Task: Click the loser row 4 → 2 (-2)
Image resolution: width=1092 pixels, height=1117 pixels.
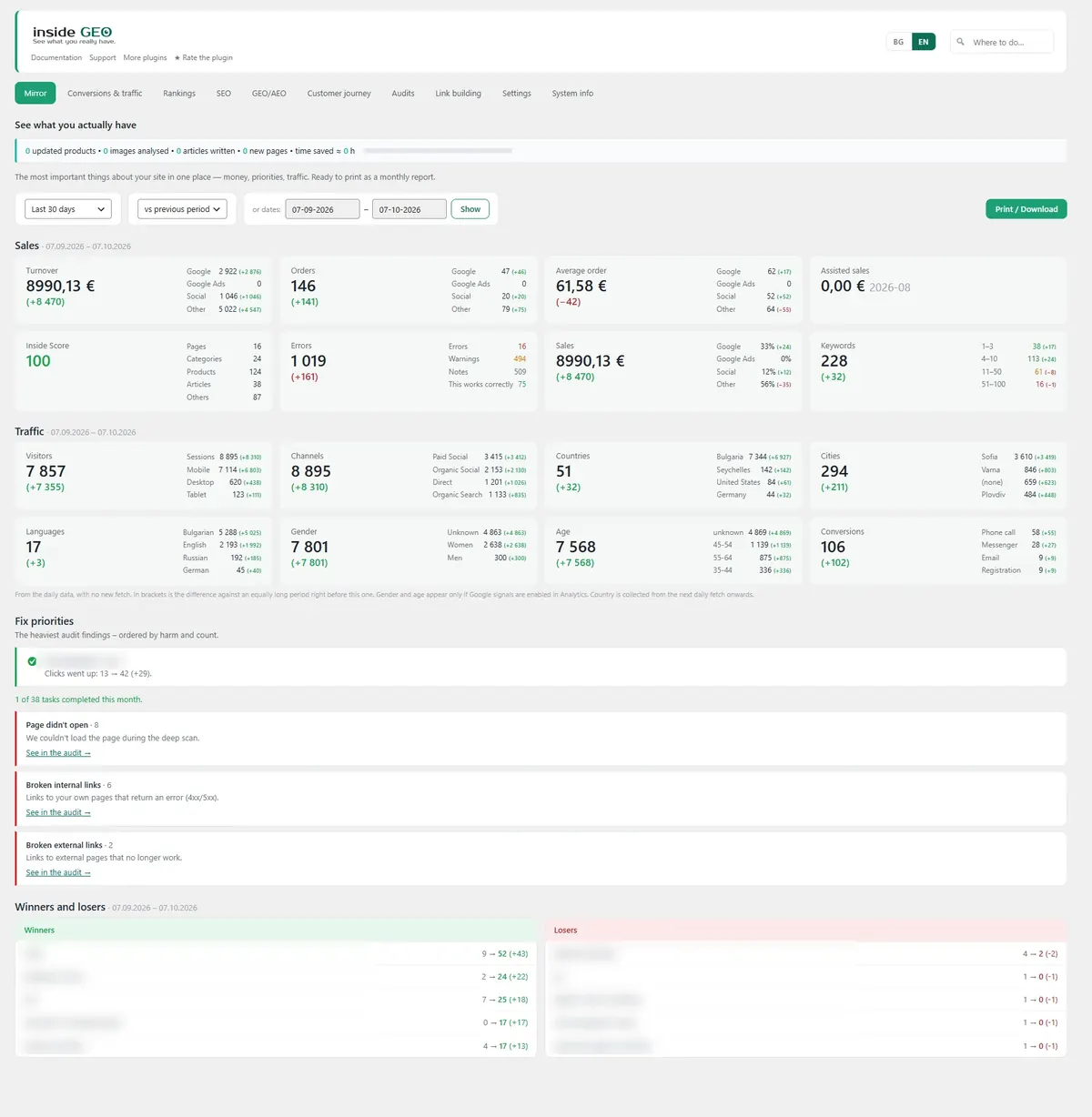Action: click(805, 954)
